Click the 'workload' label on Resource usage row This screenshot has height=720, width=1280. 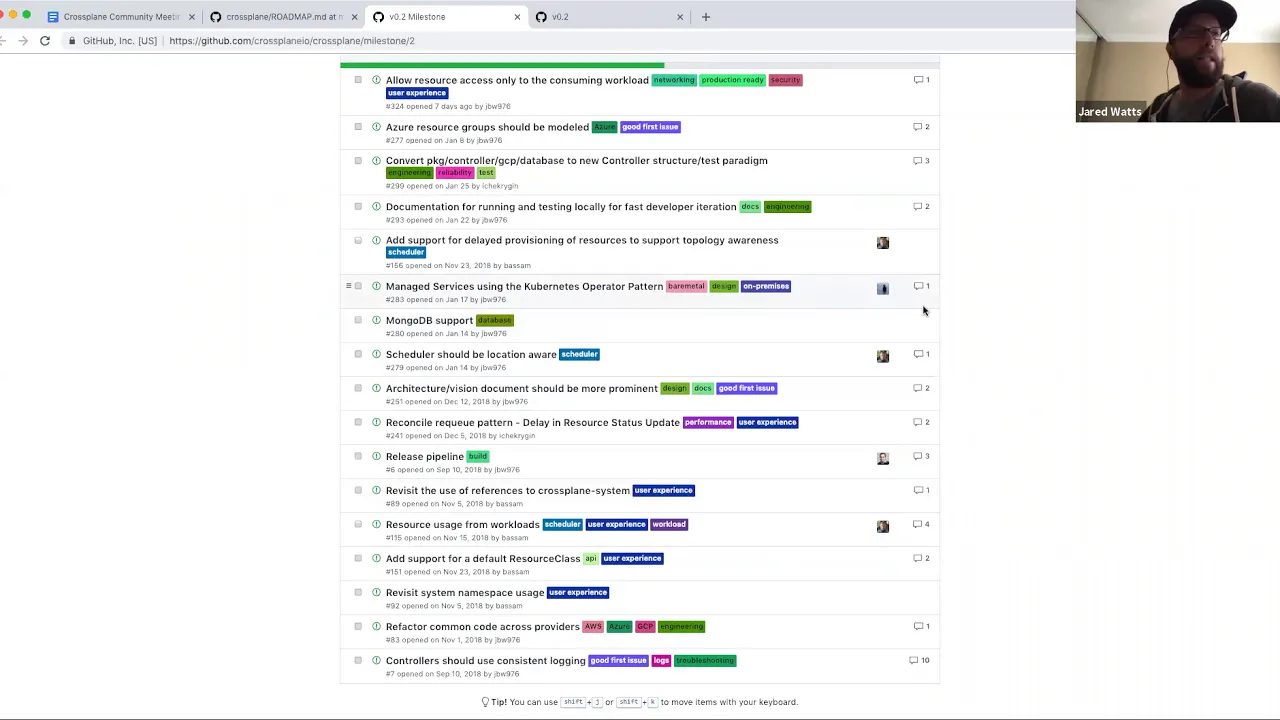tap(669, 524)
